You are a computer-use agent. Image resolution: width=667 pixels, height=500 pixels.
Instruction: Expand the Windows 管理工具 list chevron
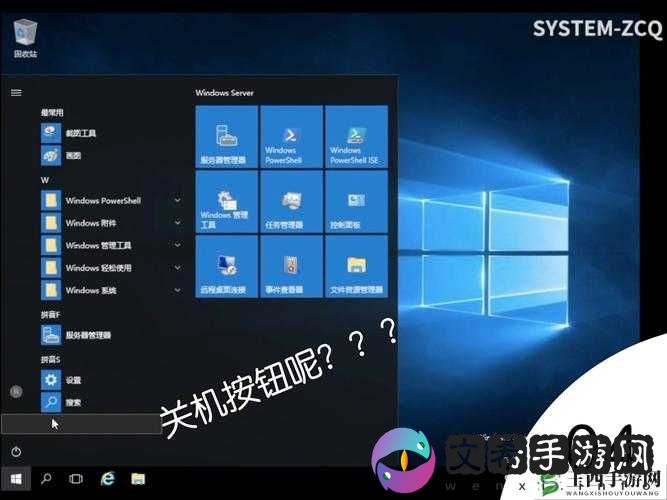177,245
